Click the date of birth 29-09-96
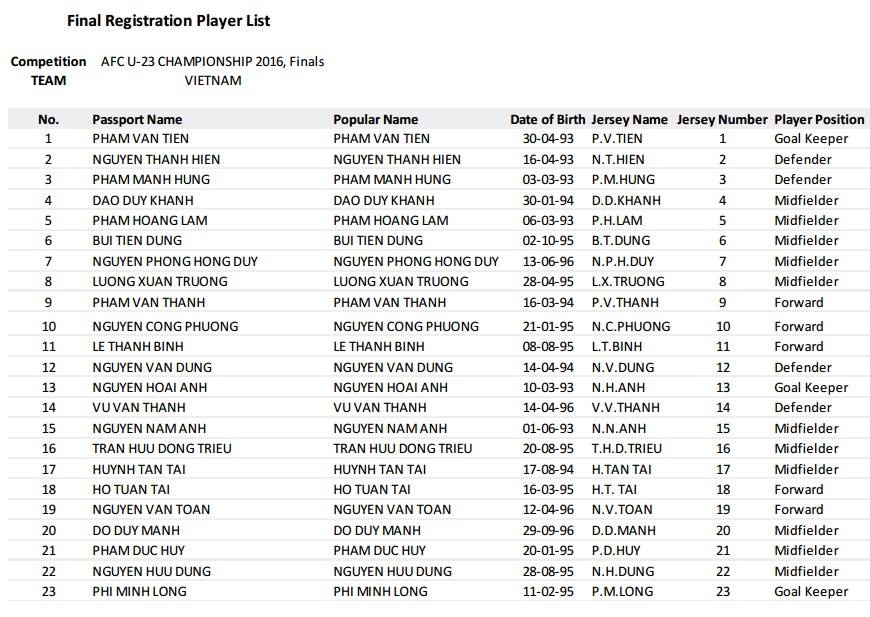 (x=547, y=530)
